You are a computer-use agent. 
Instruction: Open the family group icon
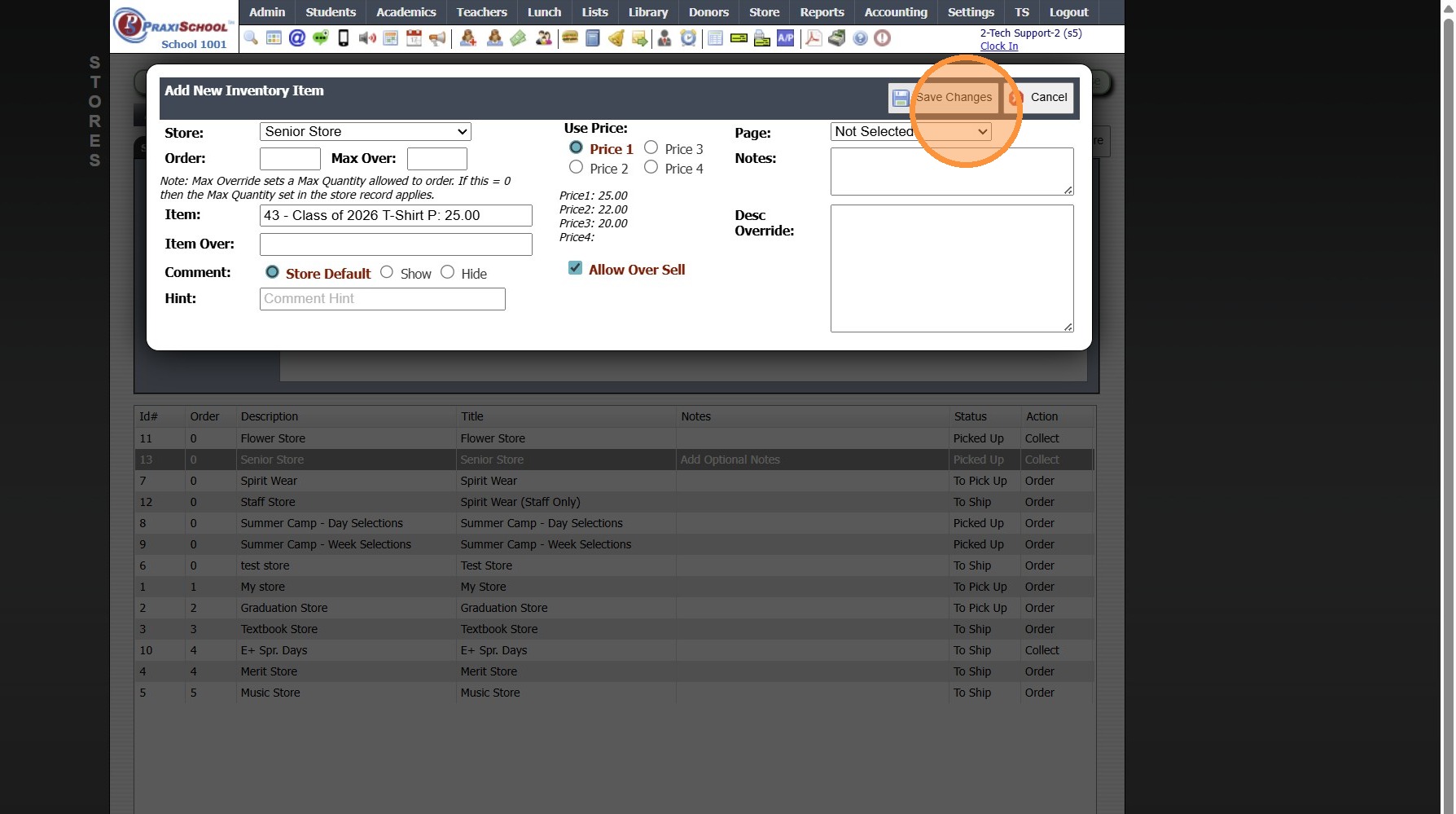point(543,38)
